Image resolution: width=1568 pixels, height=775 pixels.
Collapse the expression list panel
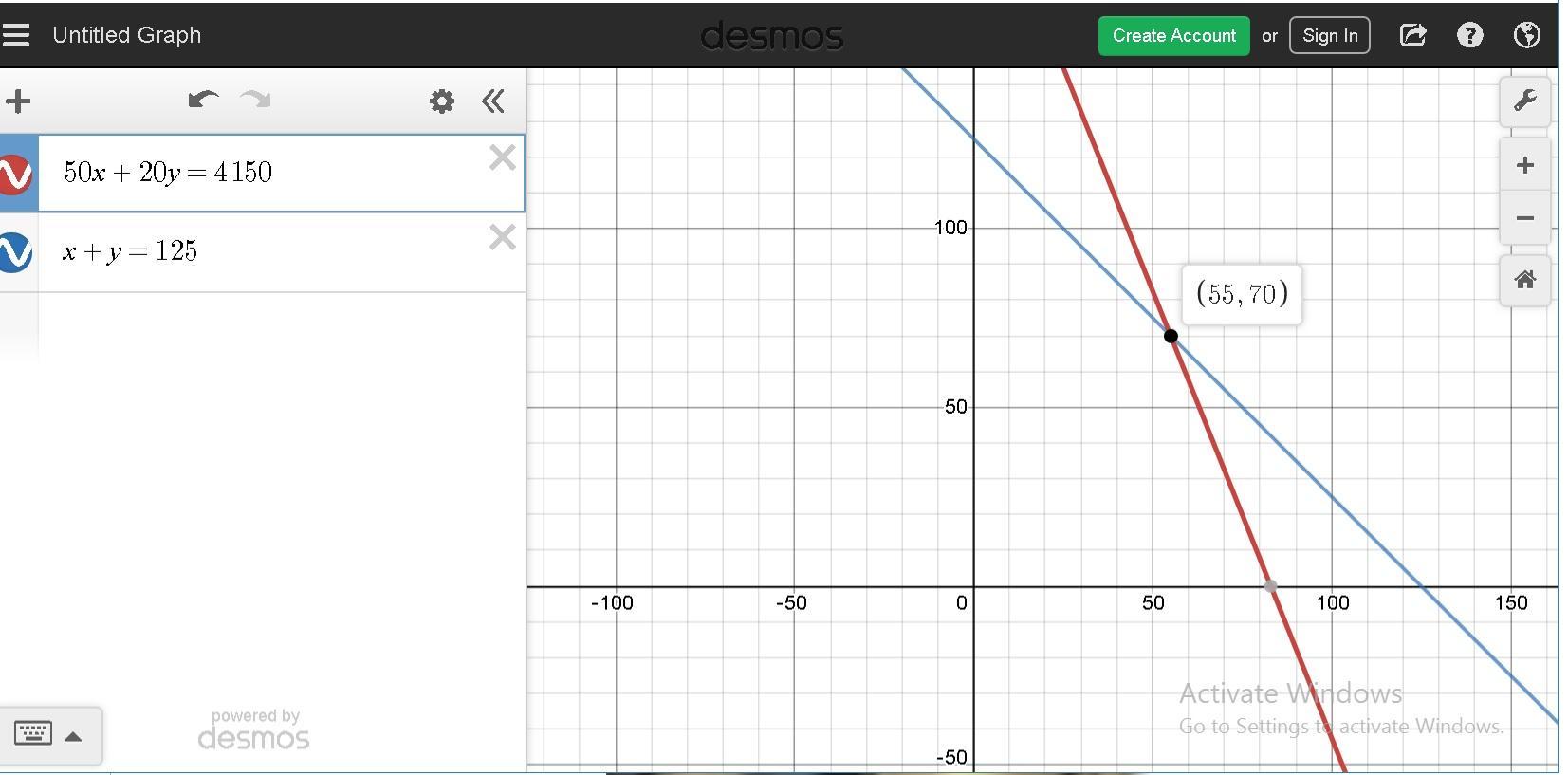click(493, 101)
